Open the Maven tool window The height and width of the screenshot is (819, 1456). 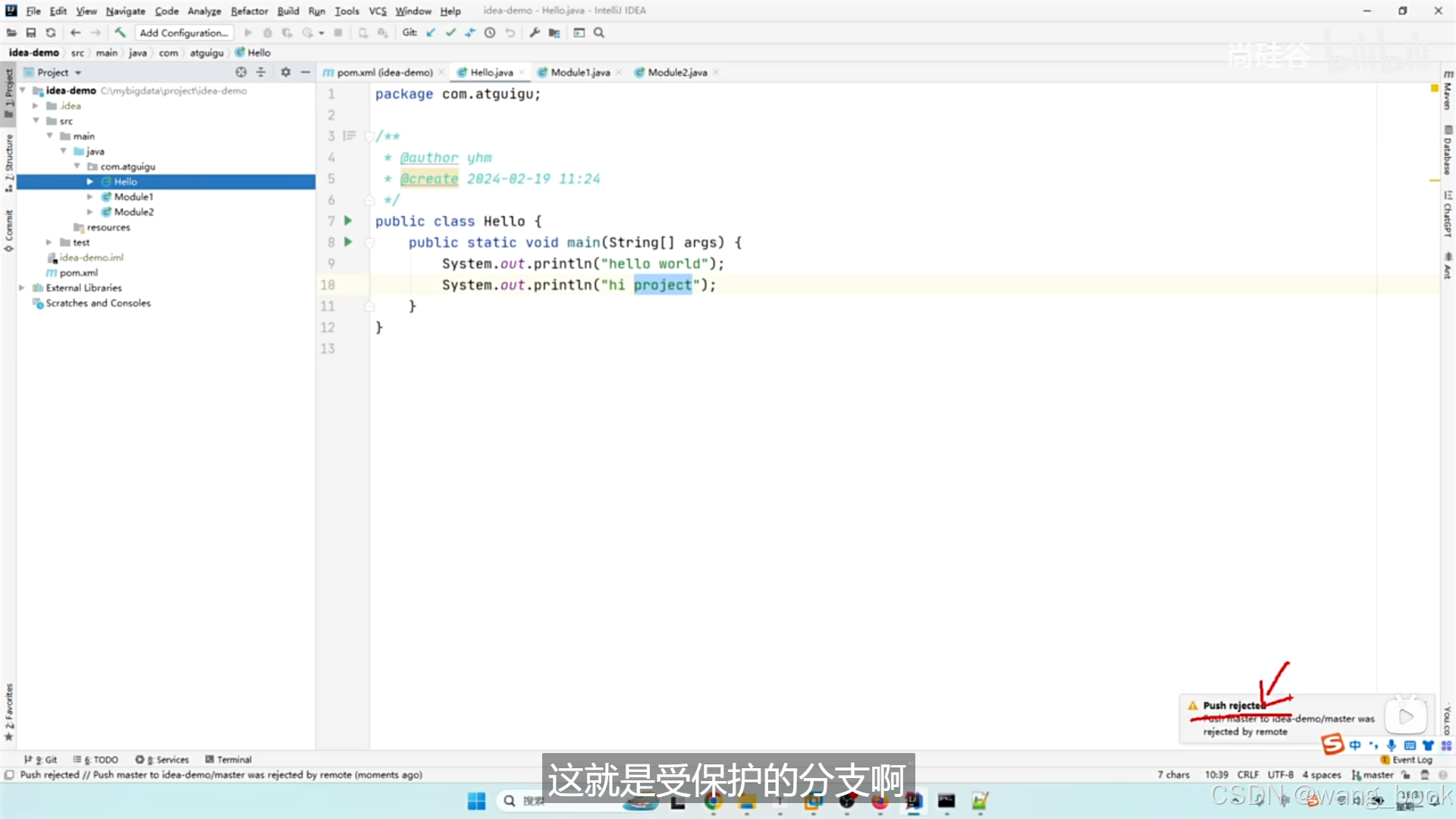pos(1448,90)
